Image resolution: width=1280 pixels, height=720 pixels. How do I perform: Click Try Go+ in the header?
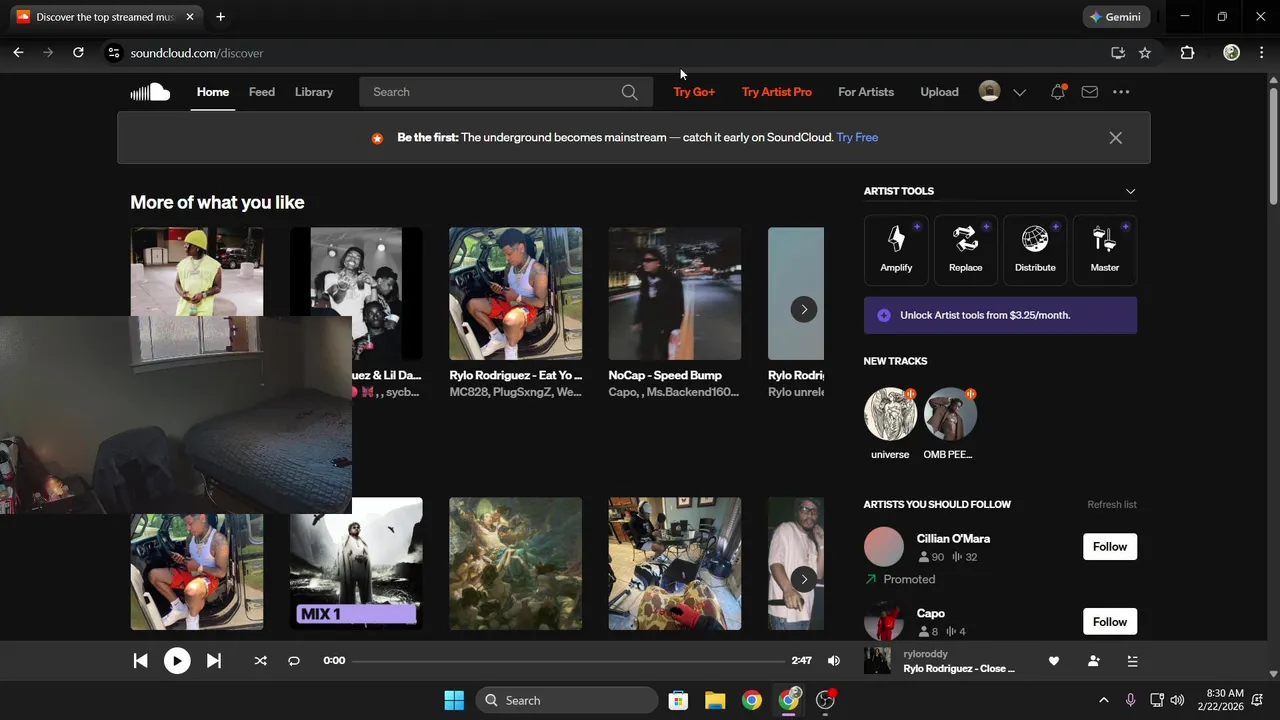tap(694, 92)
